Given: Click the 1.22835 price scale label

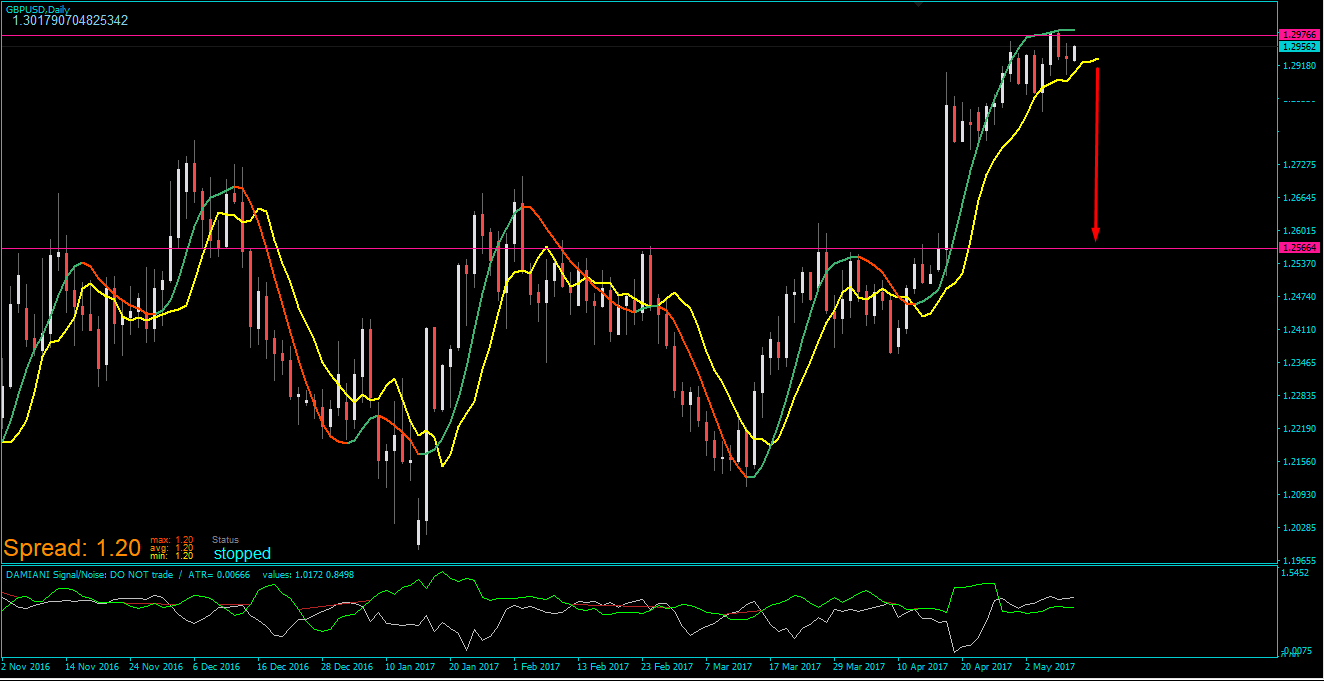Looking at the screenshot, I should pyautogui.click(x=1298, y=396).
